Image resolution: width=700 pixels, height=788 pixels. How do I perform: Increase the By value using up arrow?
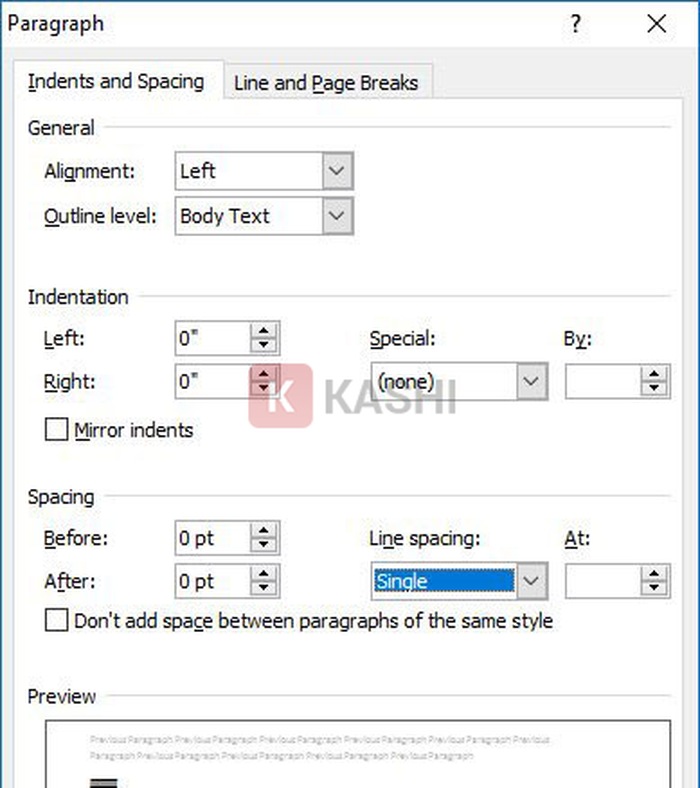tap(655, 375)
